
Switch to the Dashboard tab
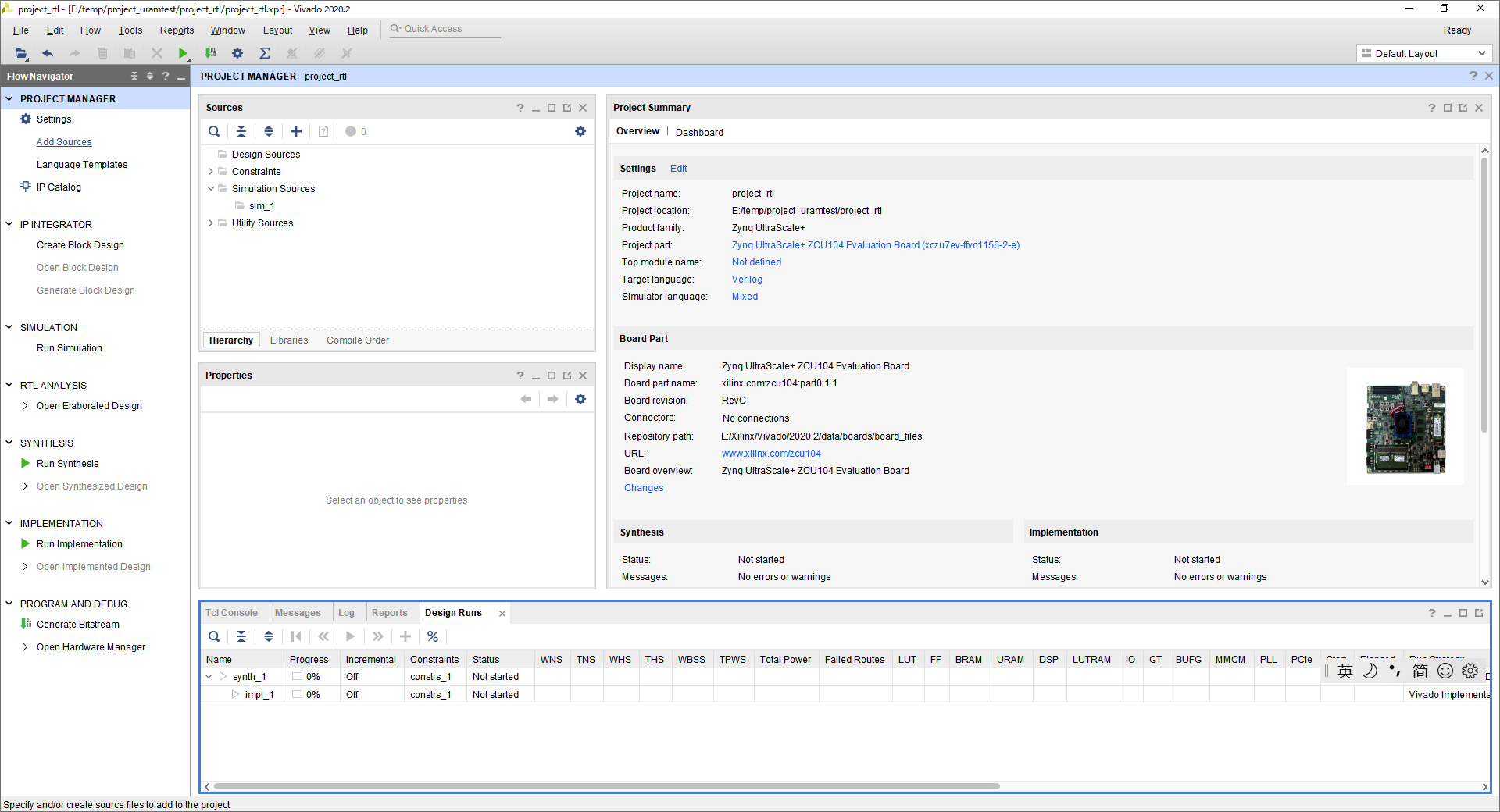click(699, 133)
